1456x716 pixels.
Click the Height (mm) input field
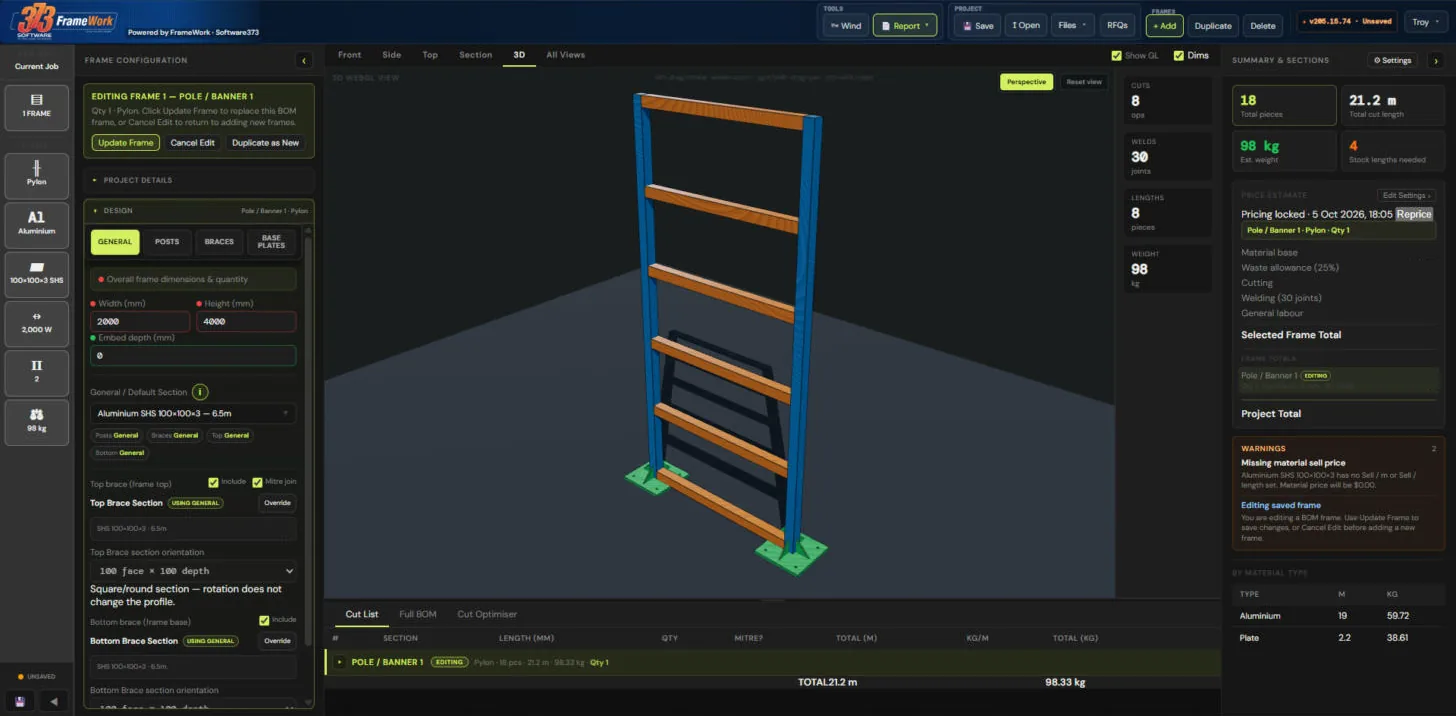coord(246,322)
